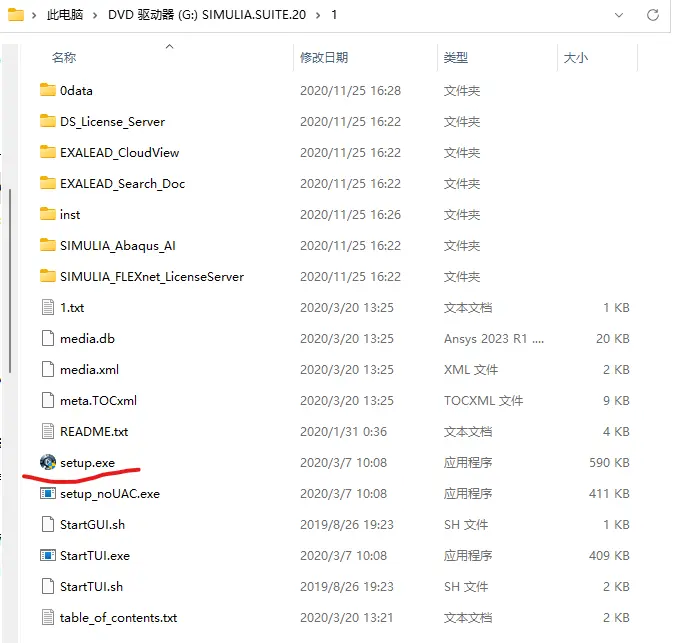Select the SIMULIA_Abaqus_AI folder name
The image size is (683, 643).
click(x=118, y=246)
